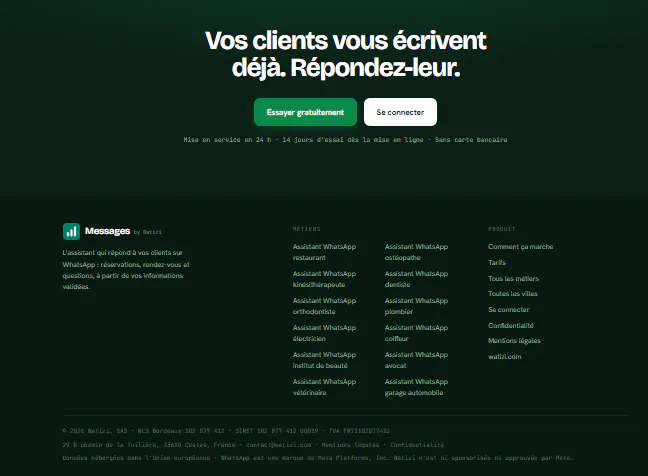The height and width of the screenshot is (476, 648).
Task: Click the footer description starting 'L'assistant qui répond'
Action: click(126, 269)
